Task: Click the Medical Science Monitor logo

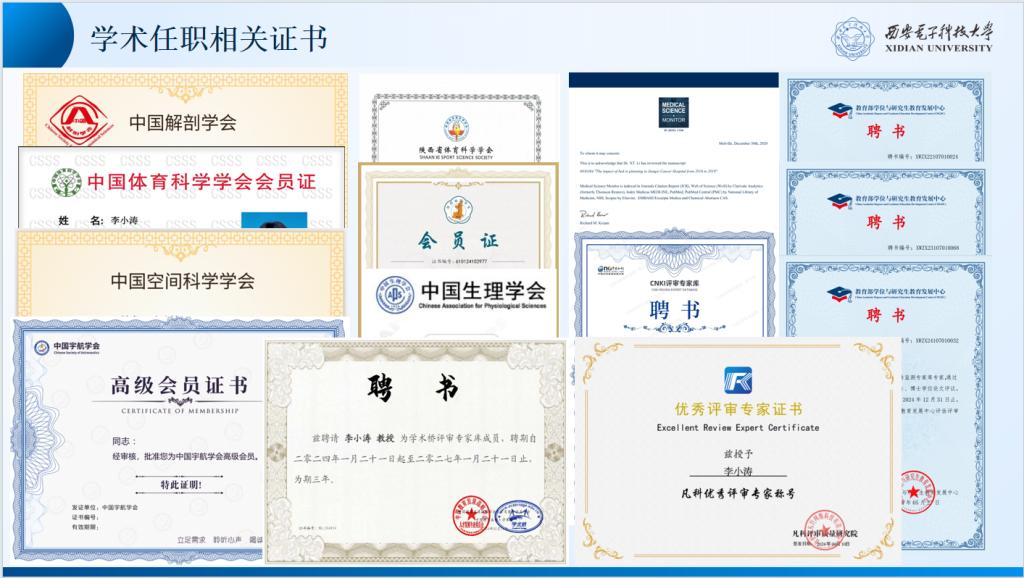Action: coord(673,113)
